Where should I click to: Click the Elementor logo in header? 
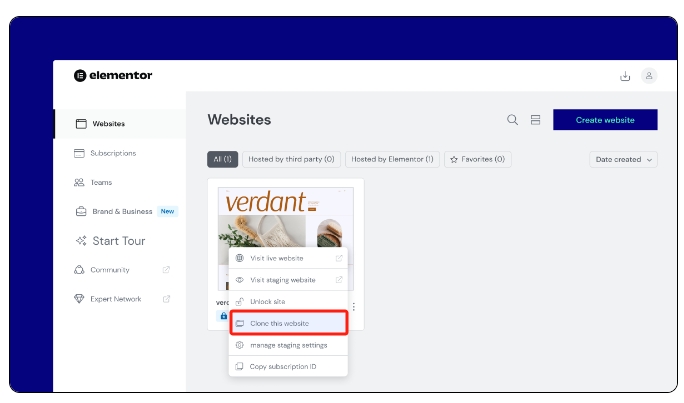coord(113,75)
